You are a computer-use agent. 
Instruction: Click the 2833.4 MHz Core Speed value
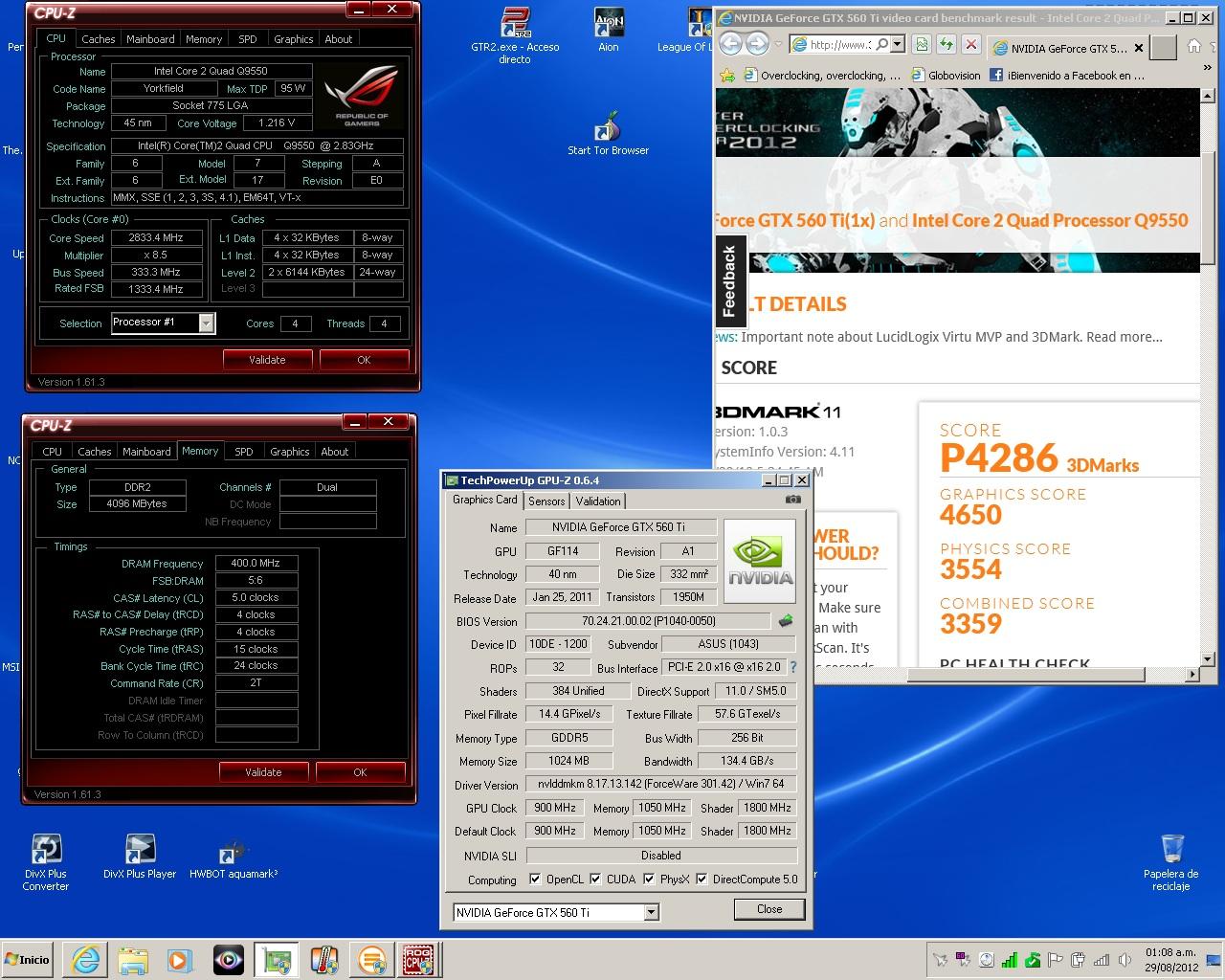[x=155, y=237]
